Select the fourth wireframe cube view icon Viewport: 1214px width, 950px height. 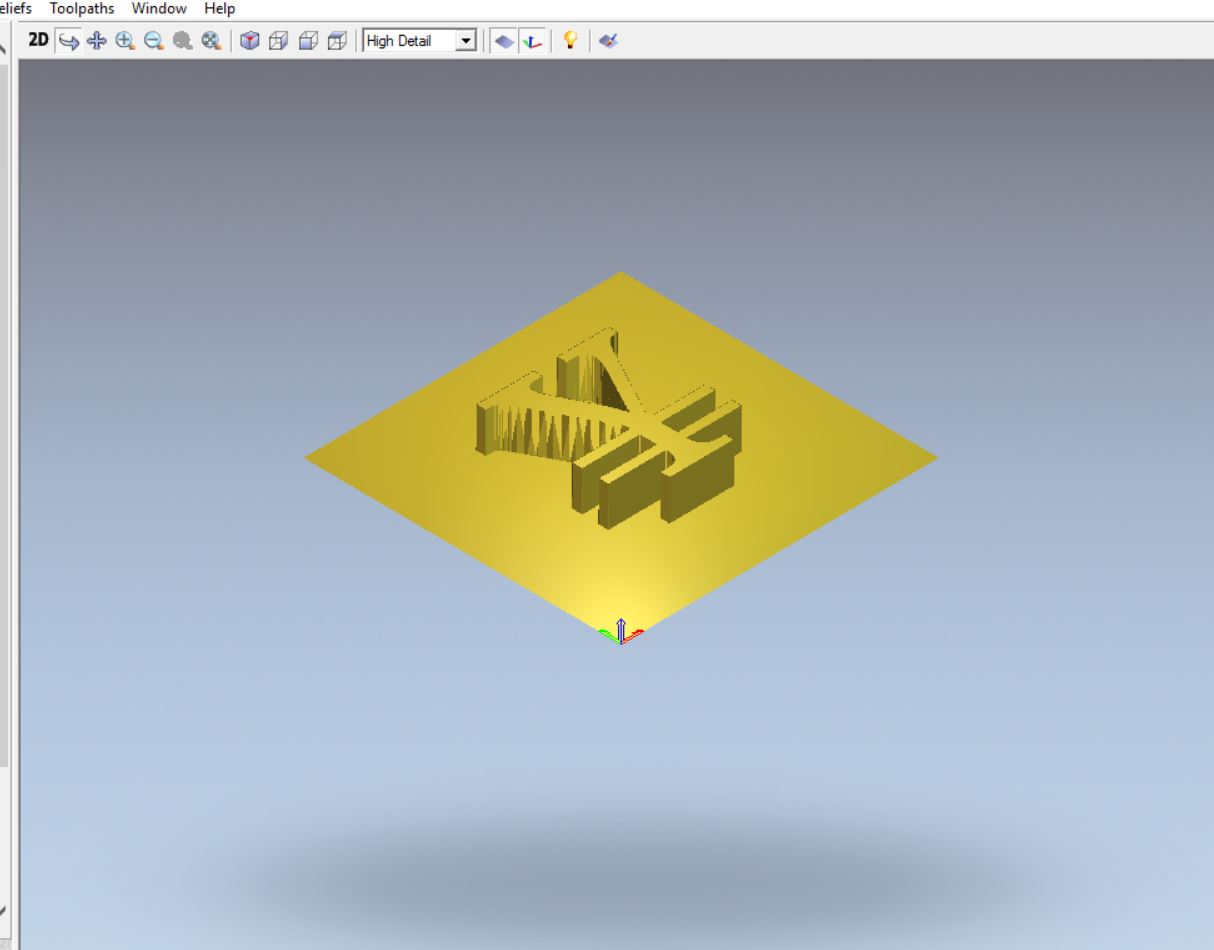click(x=337, y=41)
